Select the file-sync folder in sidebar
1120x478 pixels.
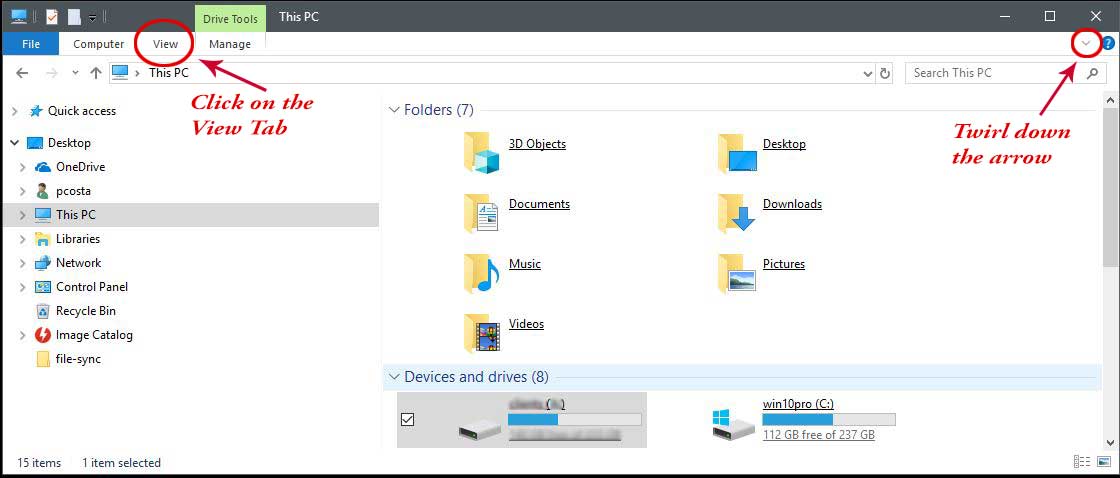click(79, 359)
